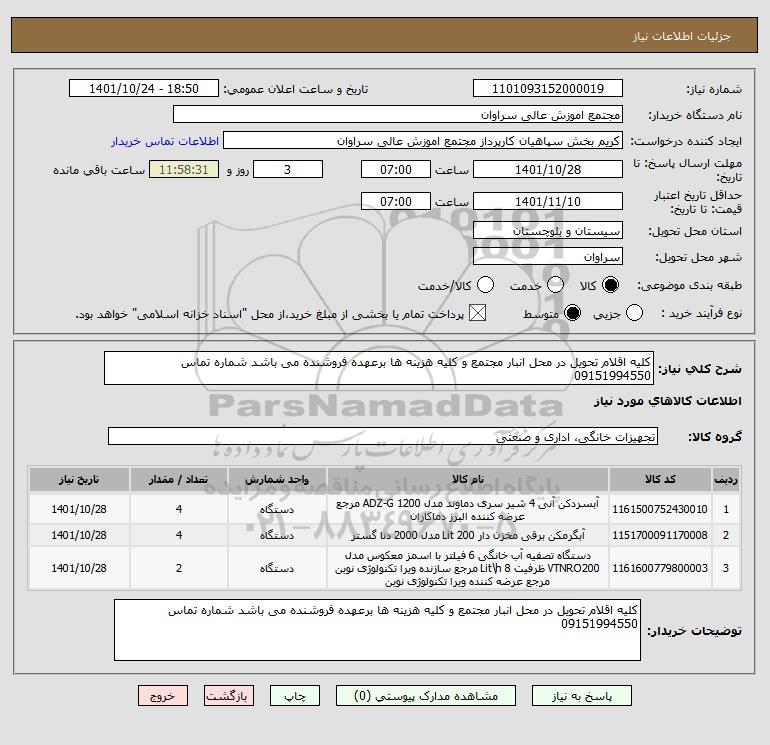This screenshot has height=745, width=770.
Task: Click the water purifier VTNRO200 item name
Action: point(468,568)
